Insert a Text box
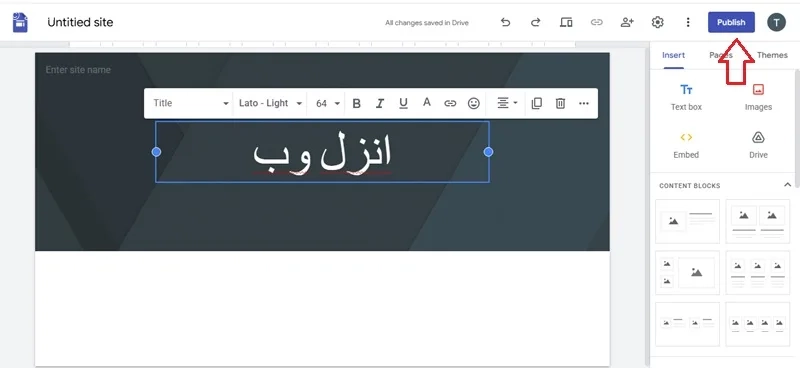The height and width of the screenshot is (368, 800). coord(686,97)
